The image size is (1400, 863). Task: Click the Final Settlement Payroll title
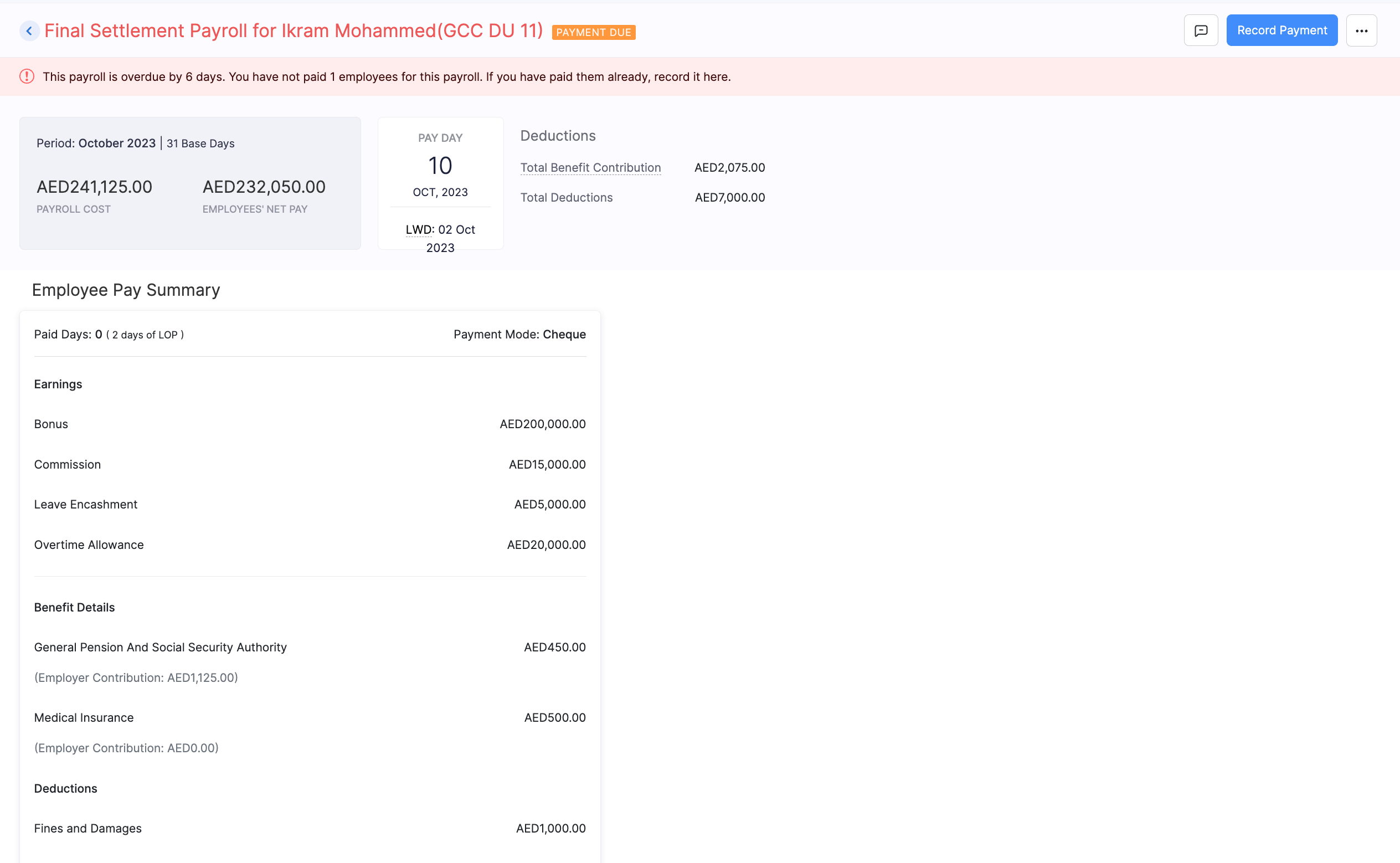293,31
